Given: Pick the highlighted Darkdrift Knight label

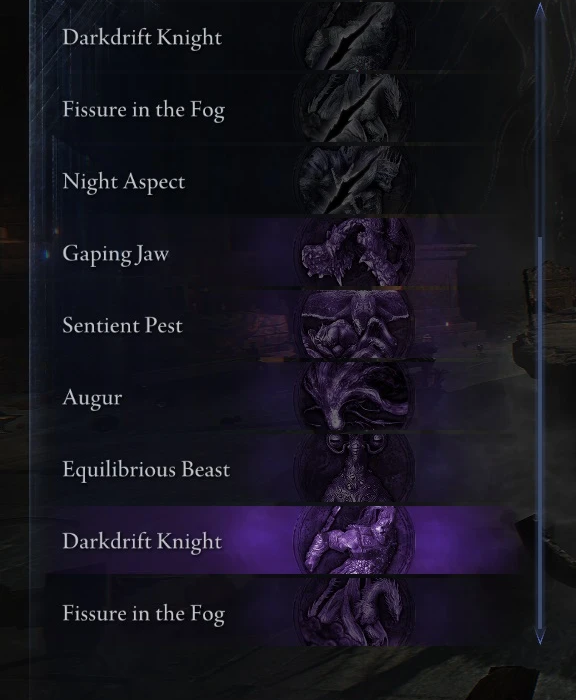Looking at the screenshot, I should coord(142,542).
